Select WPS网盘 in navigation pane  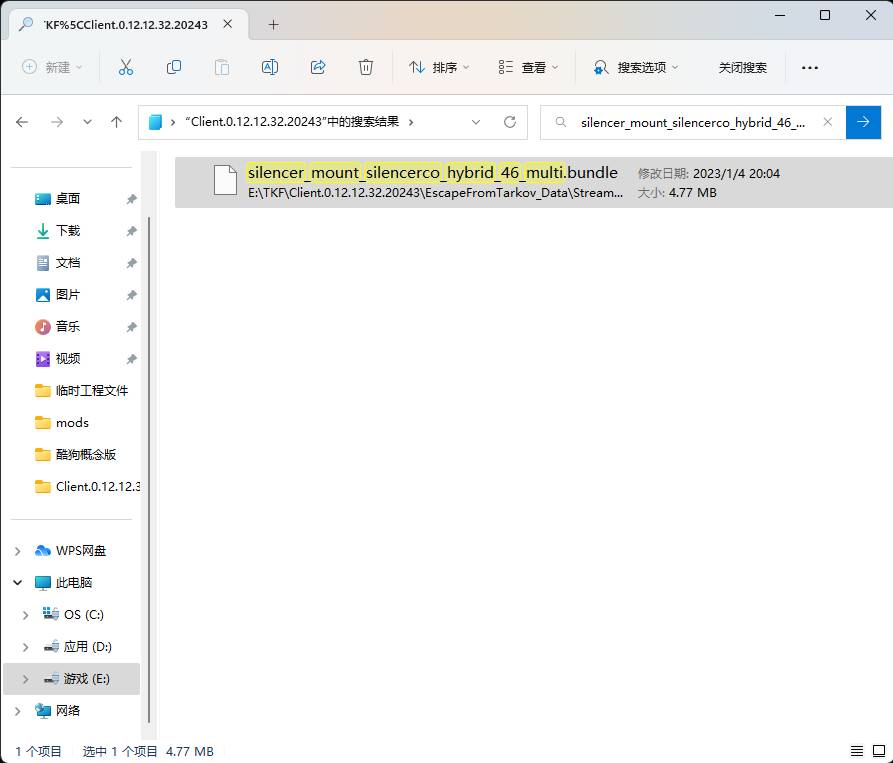pos(81,551)
